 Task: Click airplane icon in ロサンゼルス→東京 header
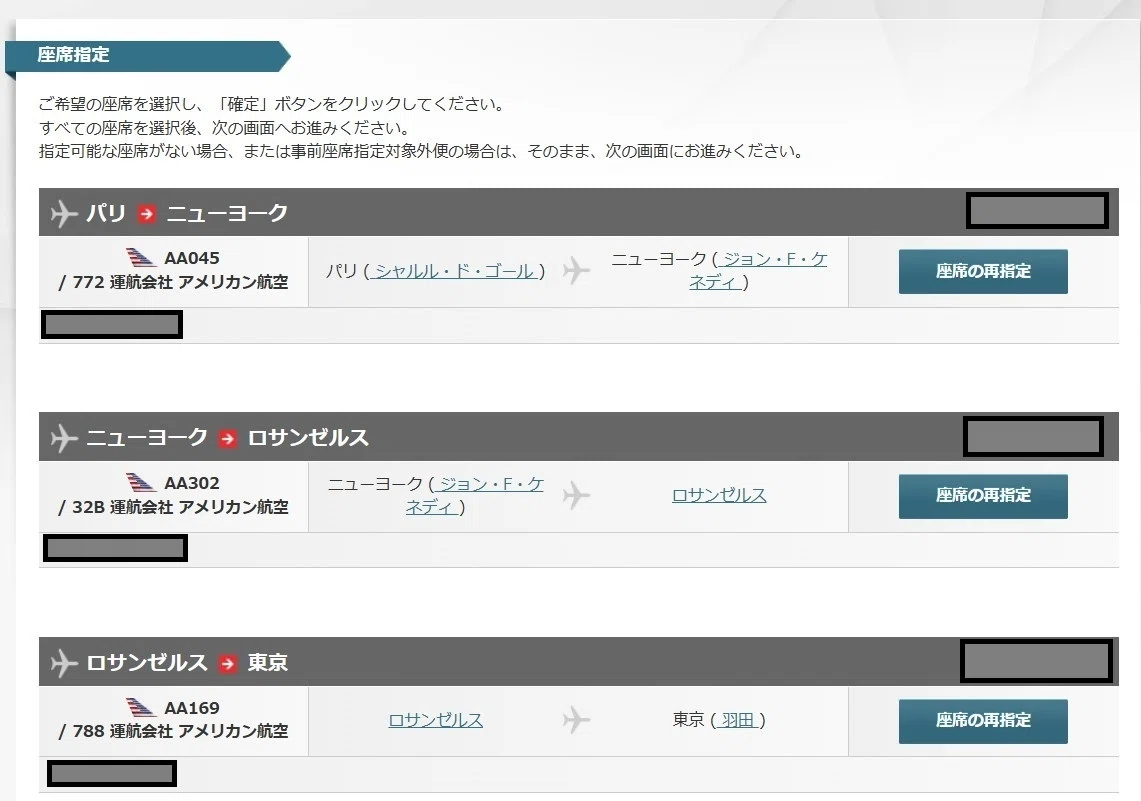(64, 663)
